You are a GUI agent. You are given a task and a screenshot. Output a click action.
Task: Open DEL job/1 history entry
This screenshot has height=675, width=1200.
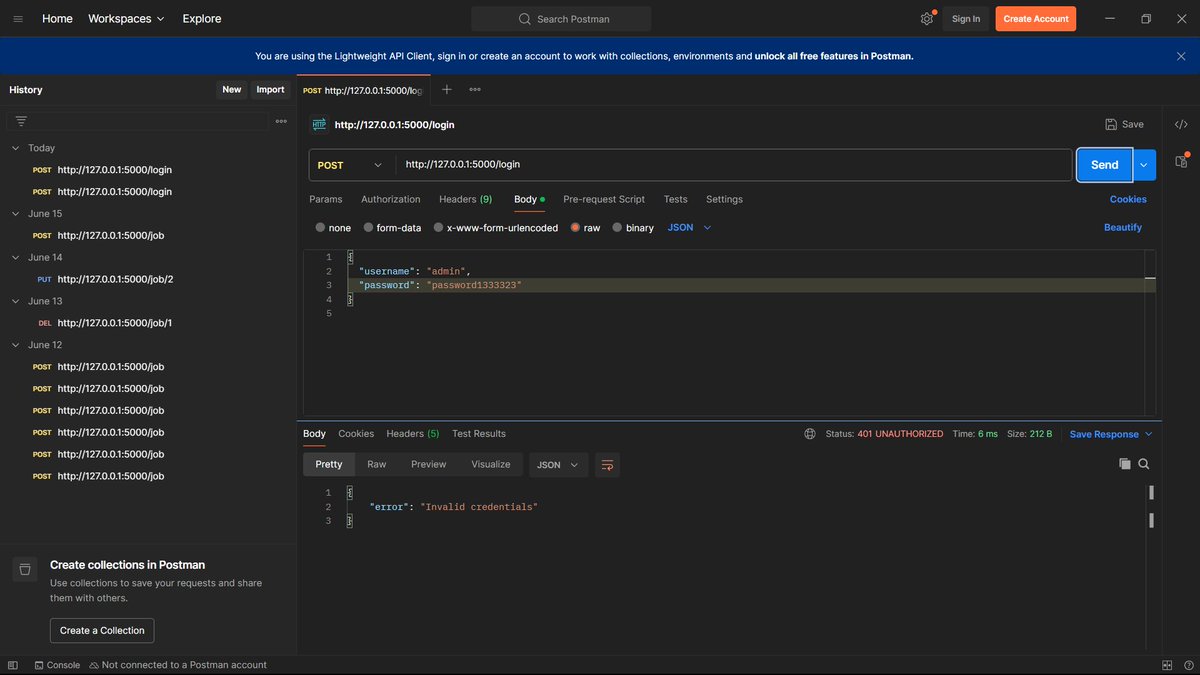pyautogui.click(x=148, y=323)
